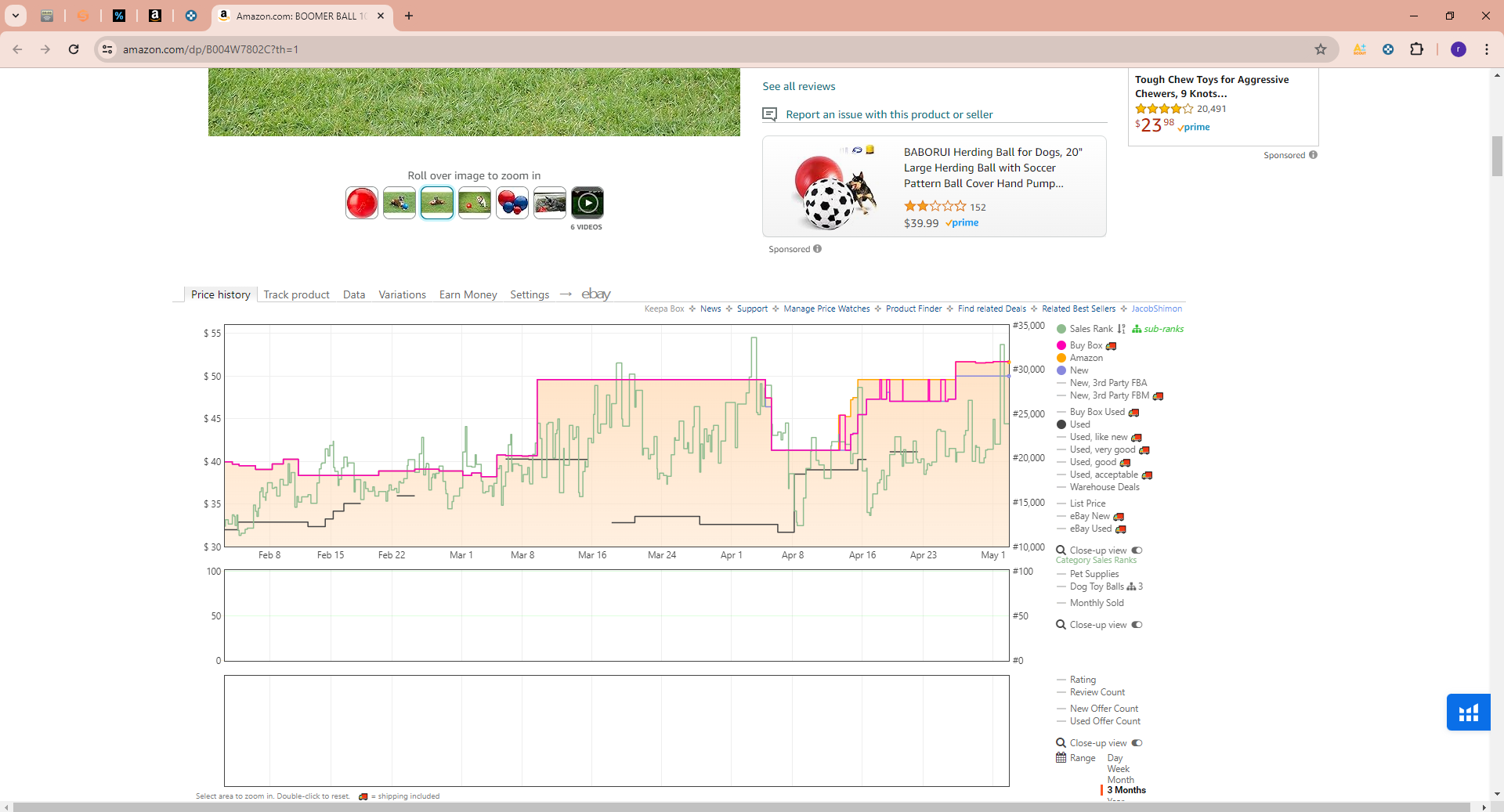
Task: Toggle the Buy Box price line
Action: pyautogui.click(x=1086, y=345)
